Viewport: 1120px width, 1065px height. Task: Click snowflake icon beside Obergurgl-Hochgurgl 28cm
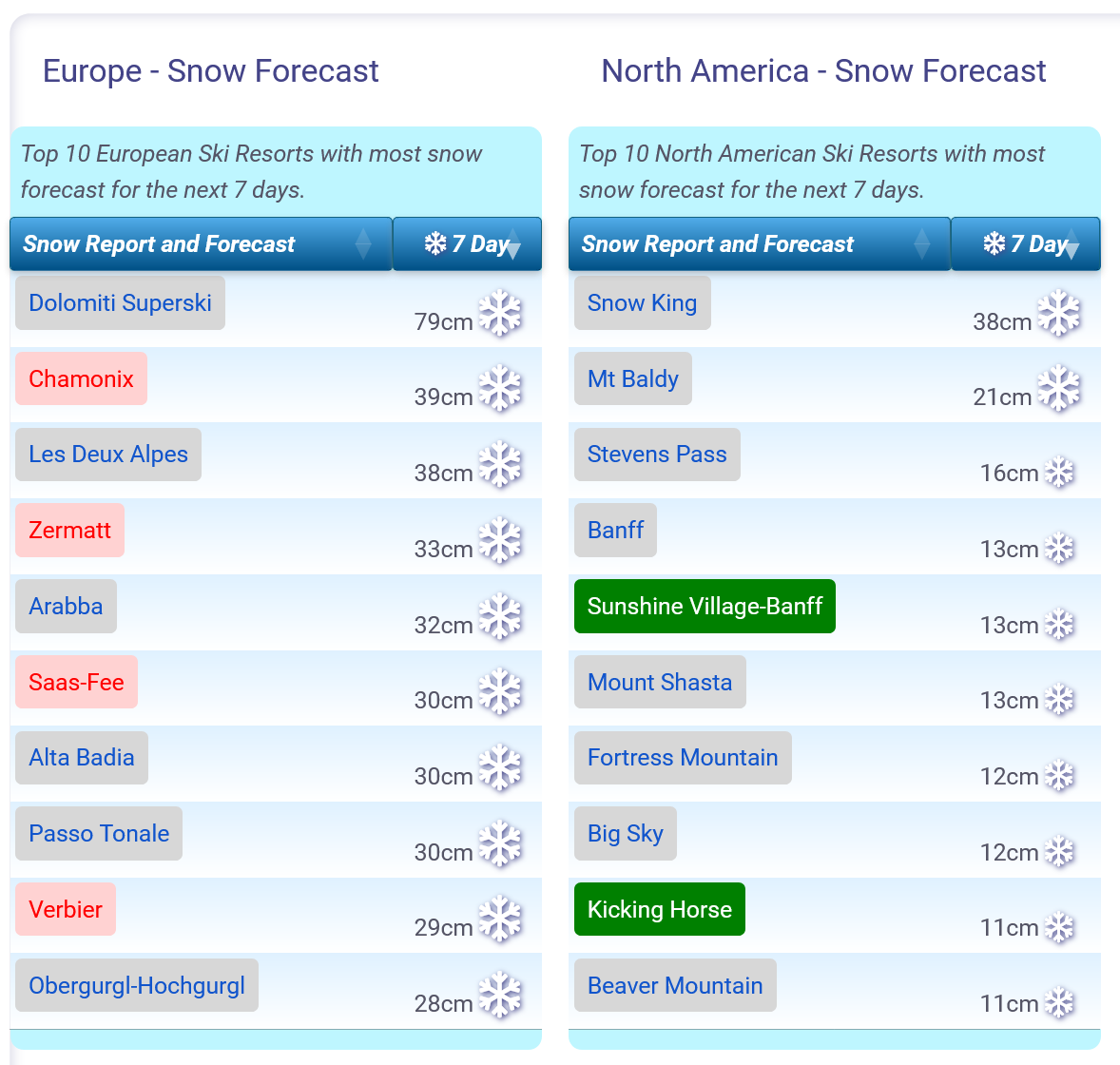[500, 995]
